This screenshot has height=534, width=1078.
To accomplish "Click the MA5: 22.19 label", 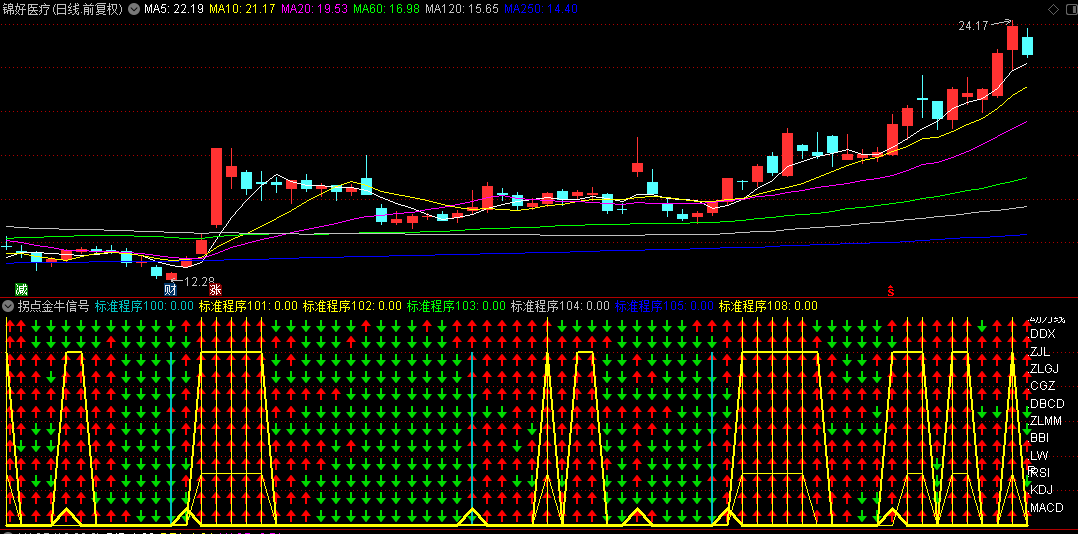I will pos(174,10).
